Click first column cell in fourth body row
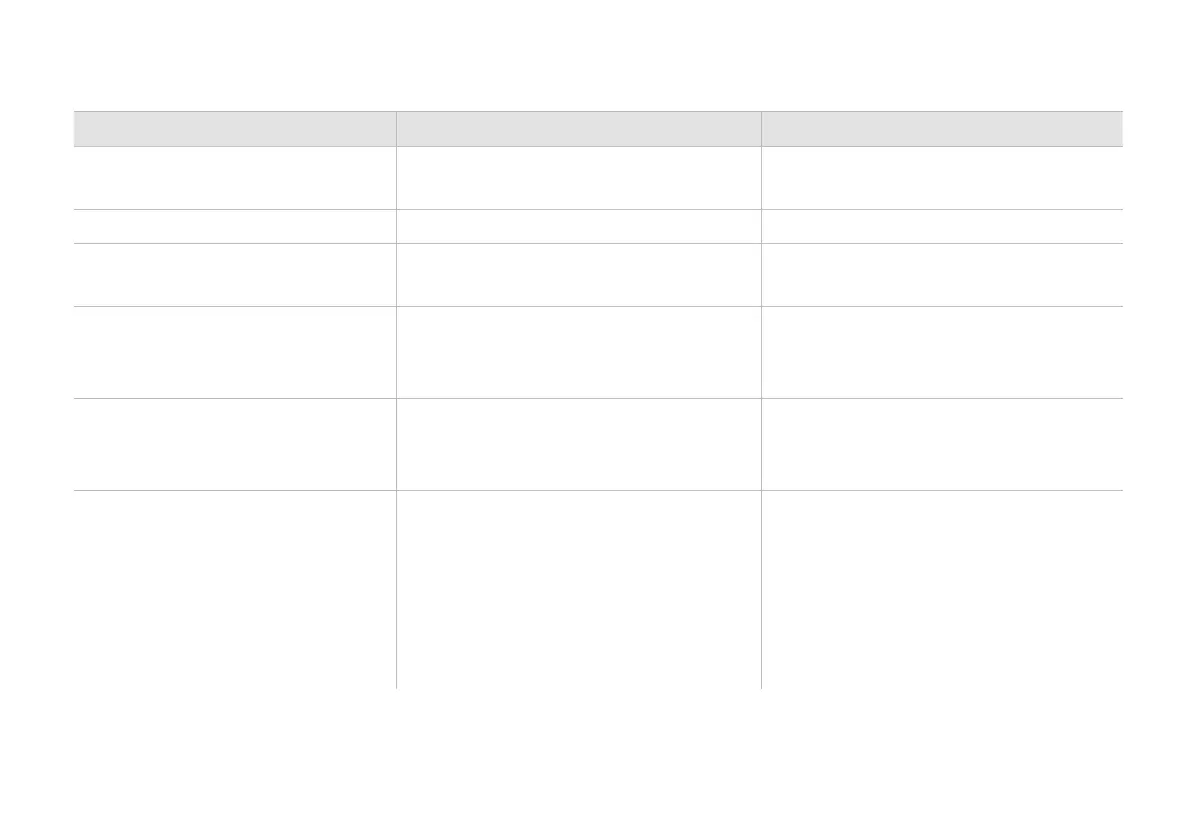This screenshot has width=1191, height=839. click(x=234, y=352)
